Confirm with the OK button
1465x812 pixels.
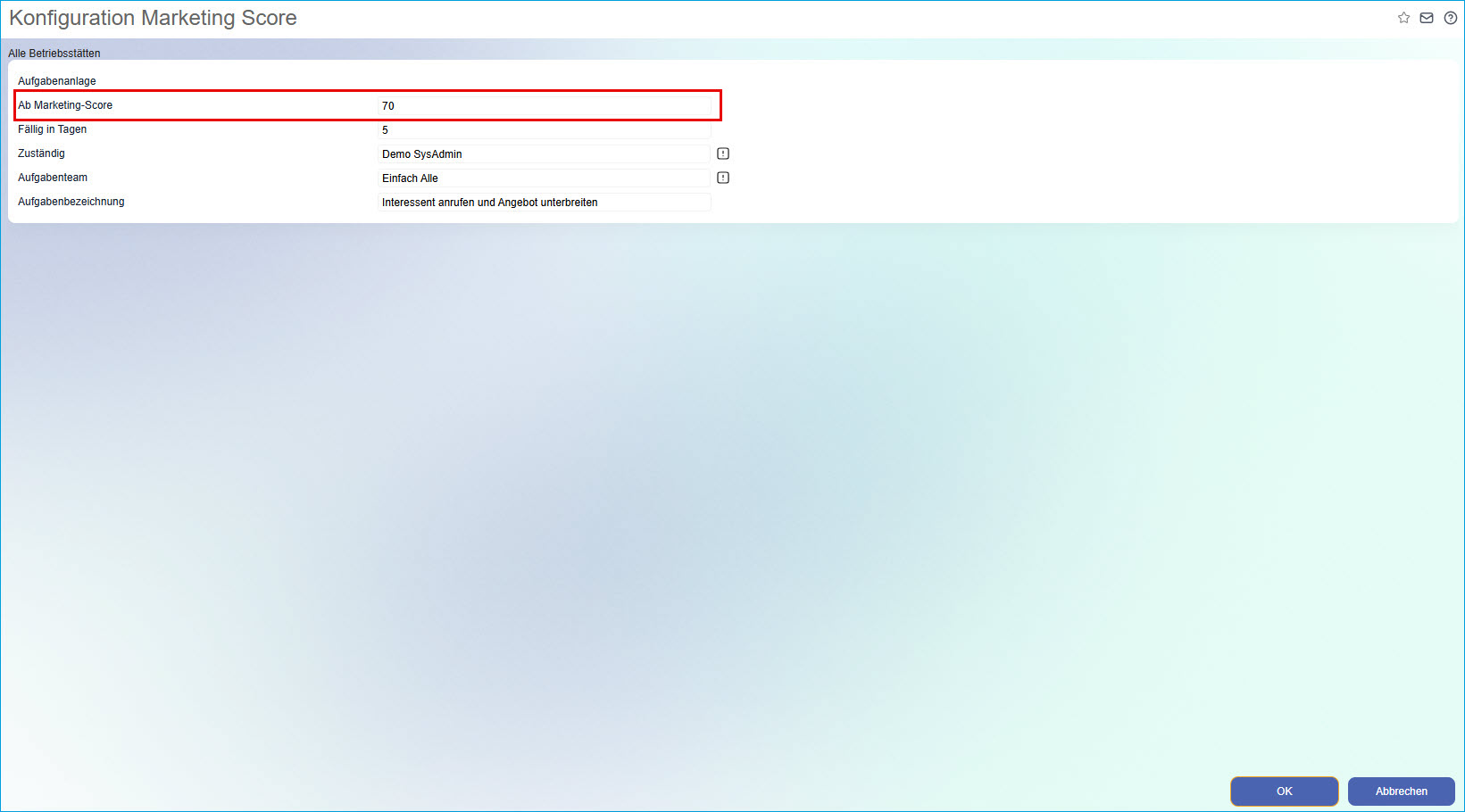pyautogui.click(x=1285, y=791)
